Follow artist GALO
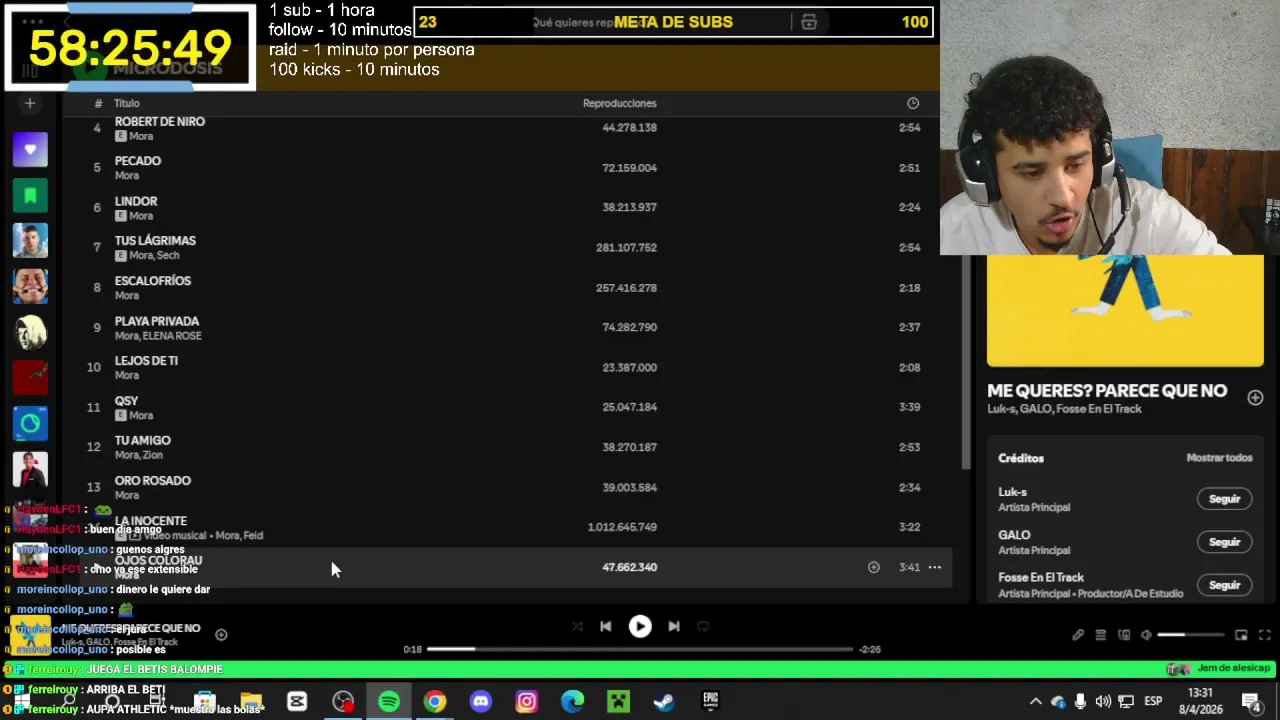Viewport: 1280px width, 720px height. tap(1224, 542)
